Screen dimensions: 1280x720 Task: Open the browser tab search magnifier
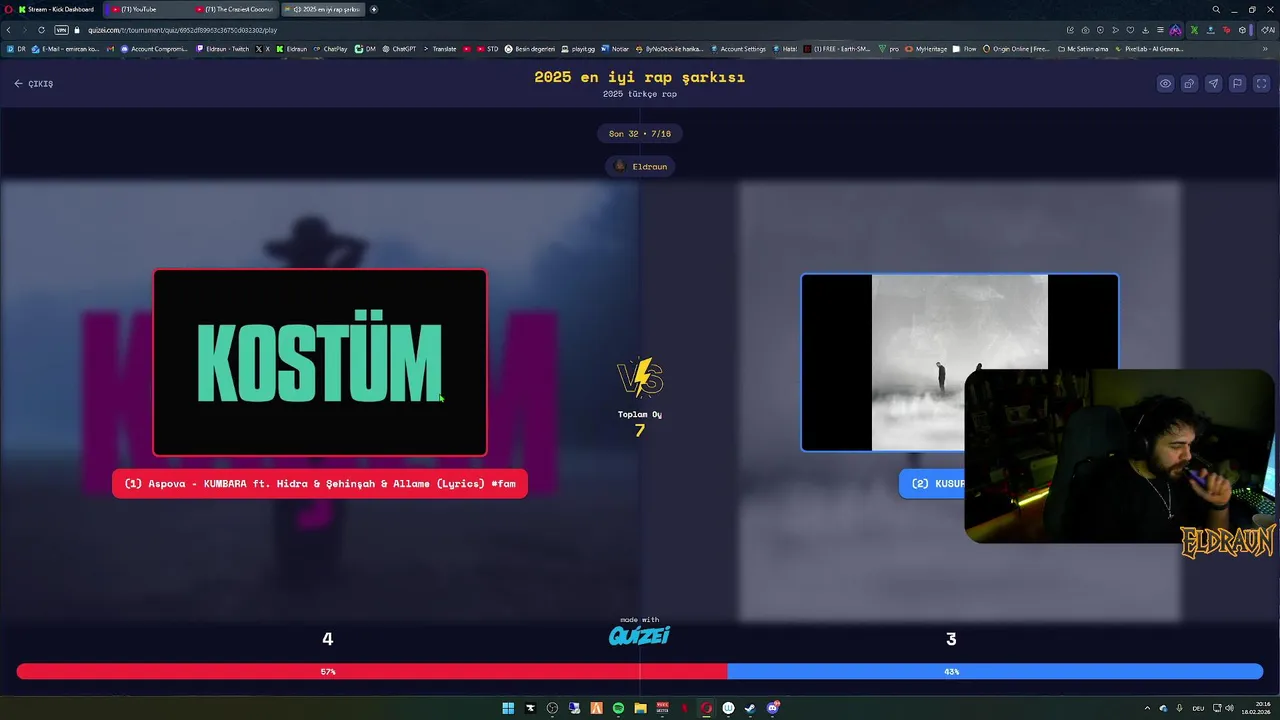1216,9
